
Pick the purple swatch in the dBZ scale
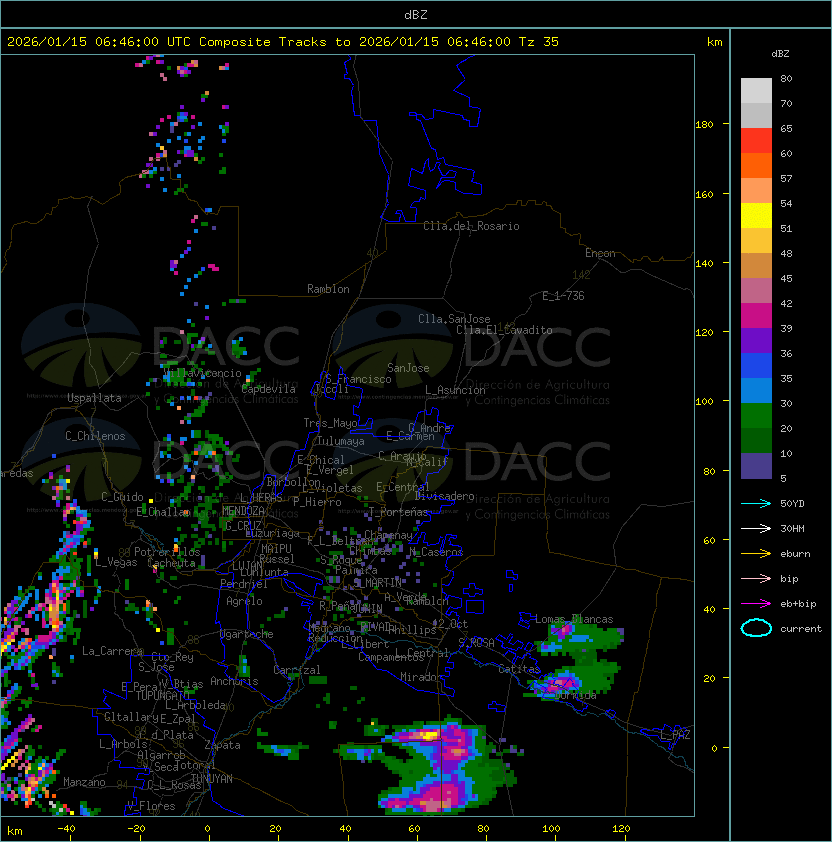[x=756, y=340]
